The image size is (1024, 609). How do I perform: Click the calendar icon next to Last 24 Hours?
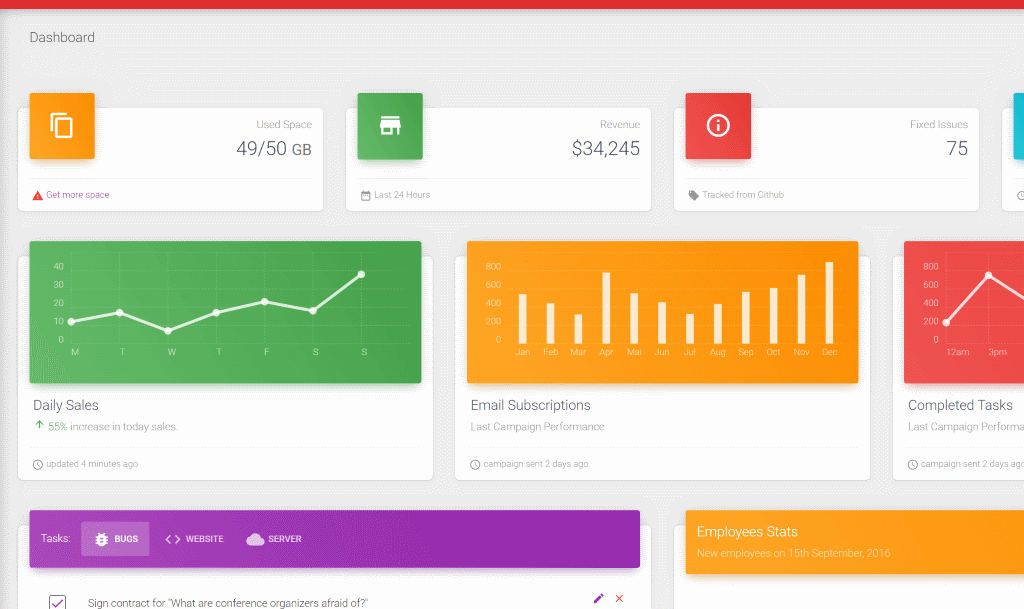click(x=366, y=195)
